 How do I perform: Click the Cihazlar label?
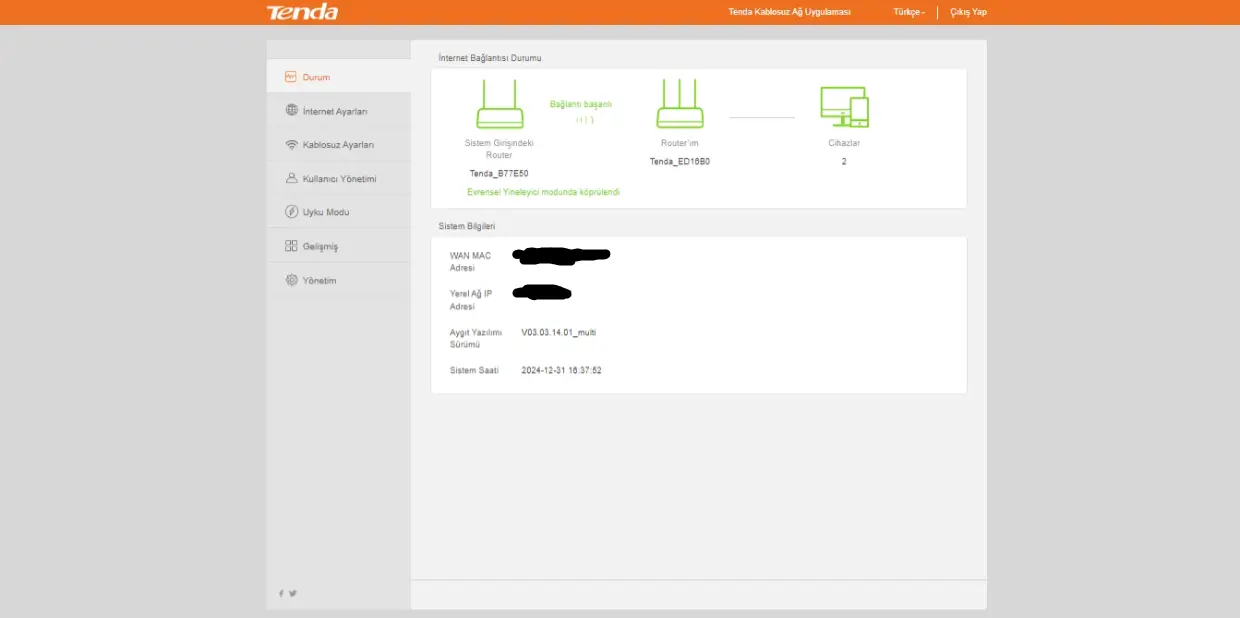(x=844, y=143)
